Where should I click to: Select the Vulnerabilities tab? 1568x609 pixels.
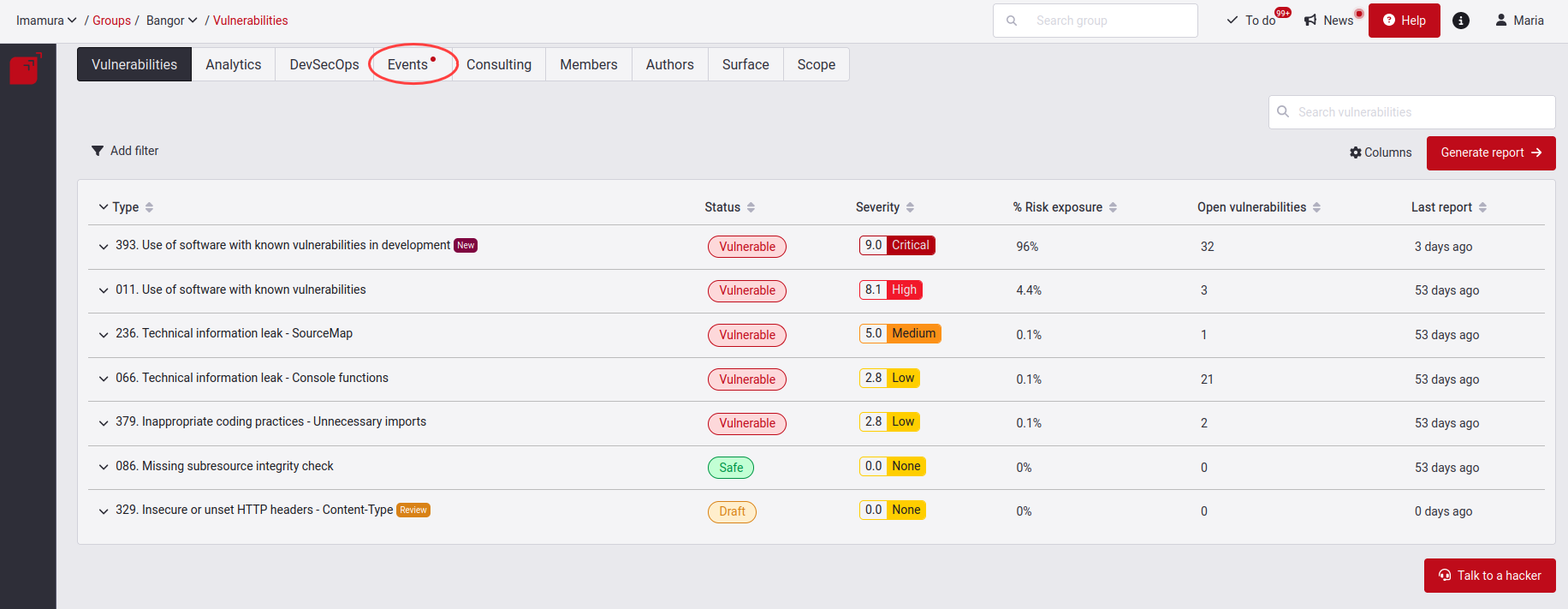coord(134,64)
